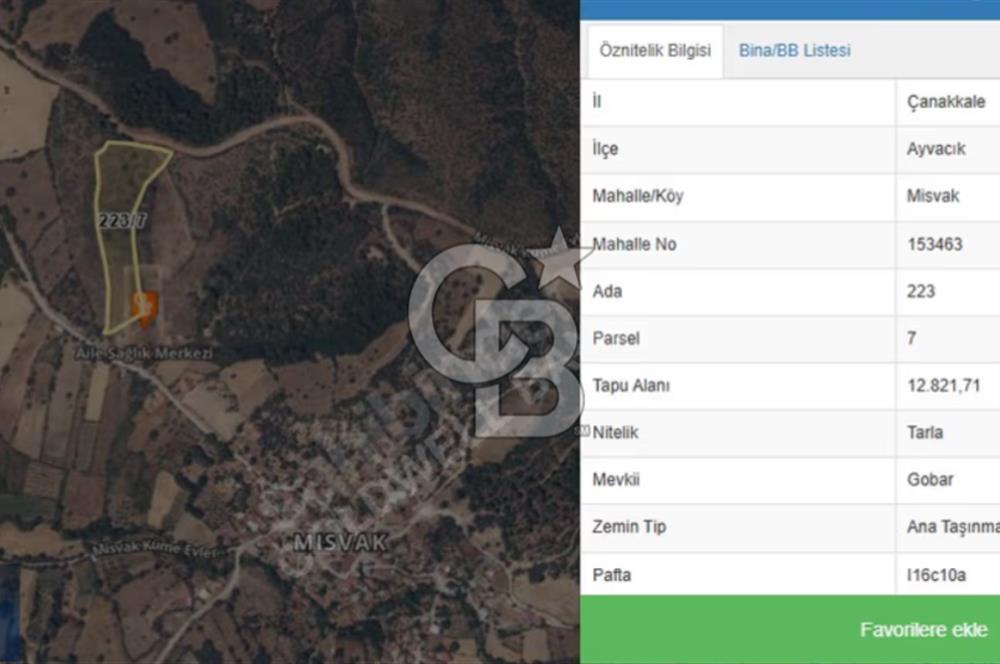Viewport: 1000px width, 664px height.
Task: Click the Misvak Küme Evler map label
Action: pyautogui.click(x=156, y=549)
